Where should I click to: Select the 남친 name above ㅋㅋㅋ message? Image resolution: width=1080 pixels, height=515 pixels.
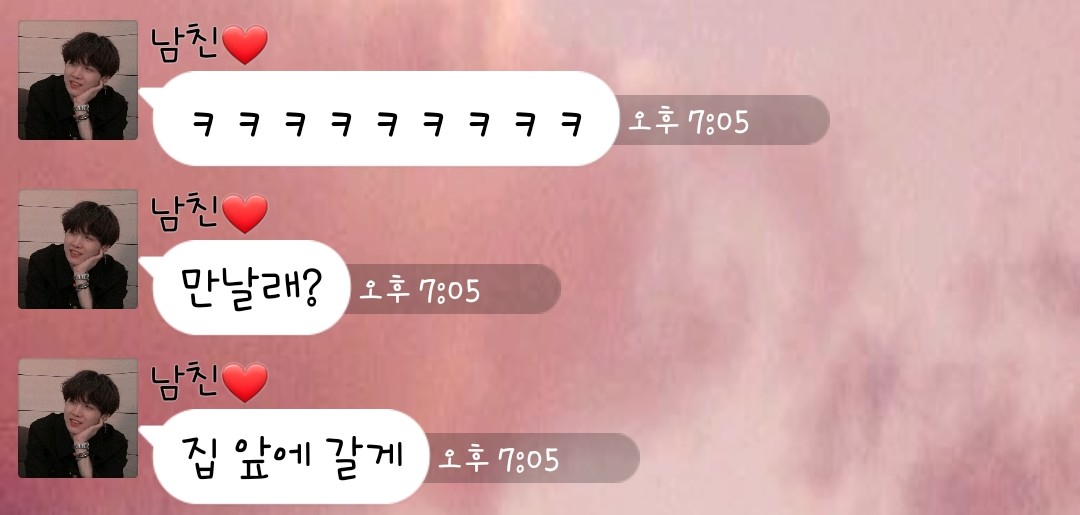(186, 44)
